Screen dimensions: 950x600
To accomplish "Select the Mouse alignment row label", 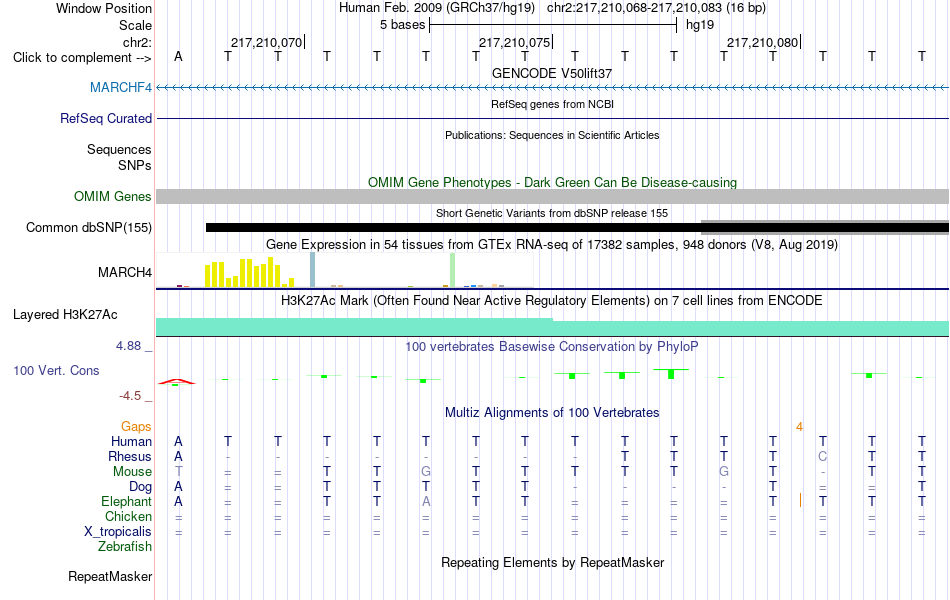I will (132, 472).
